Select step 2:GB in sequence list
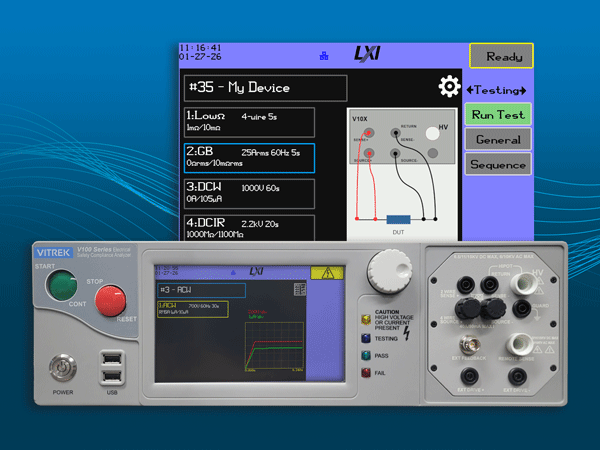 point(249,158)
